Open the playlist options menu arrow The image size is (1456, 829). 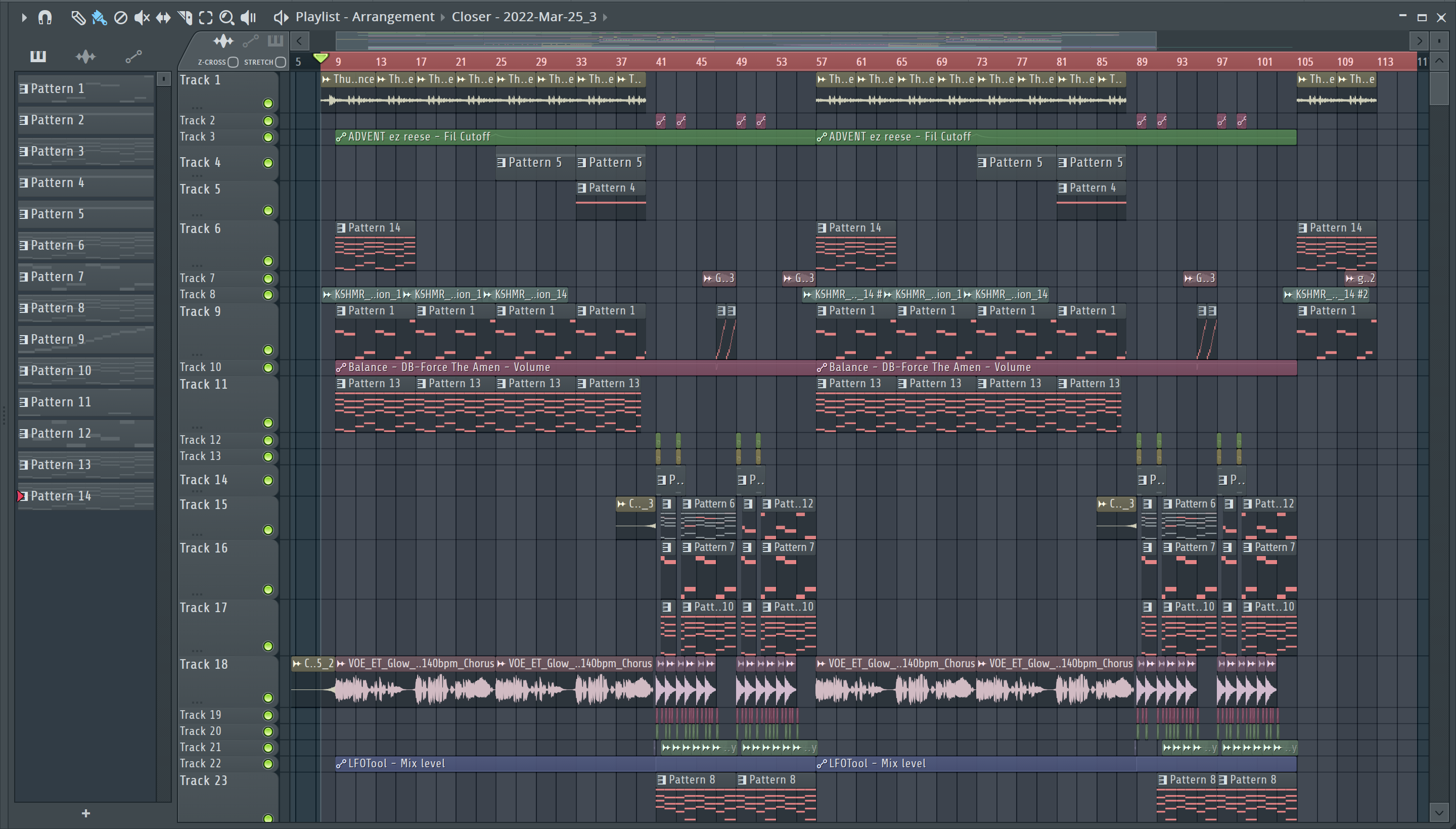pyautogui.click(x=23, y=17)
